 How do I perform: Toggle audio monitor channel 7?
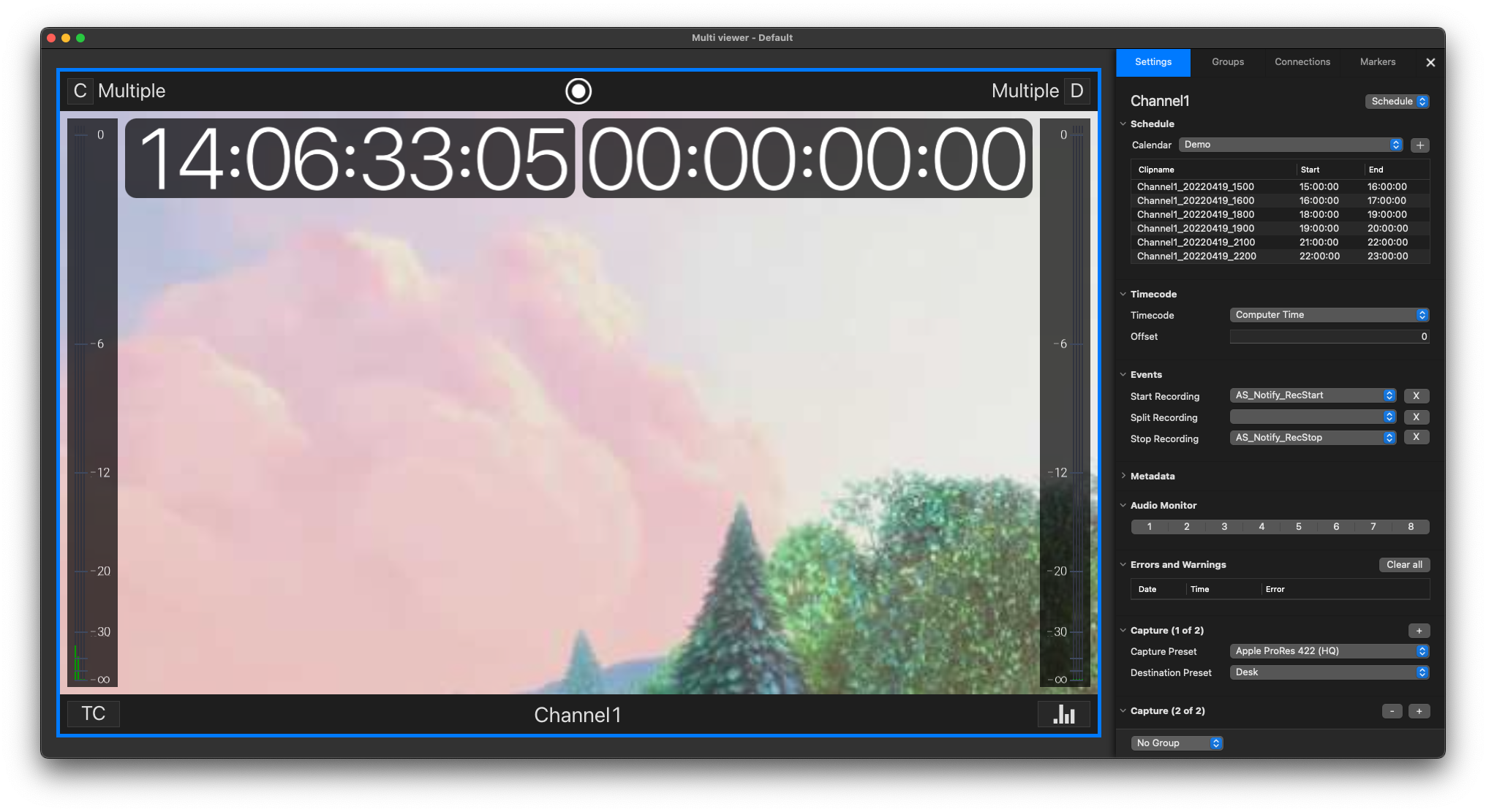point(1373,527)
